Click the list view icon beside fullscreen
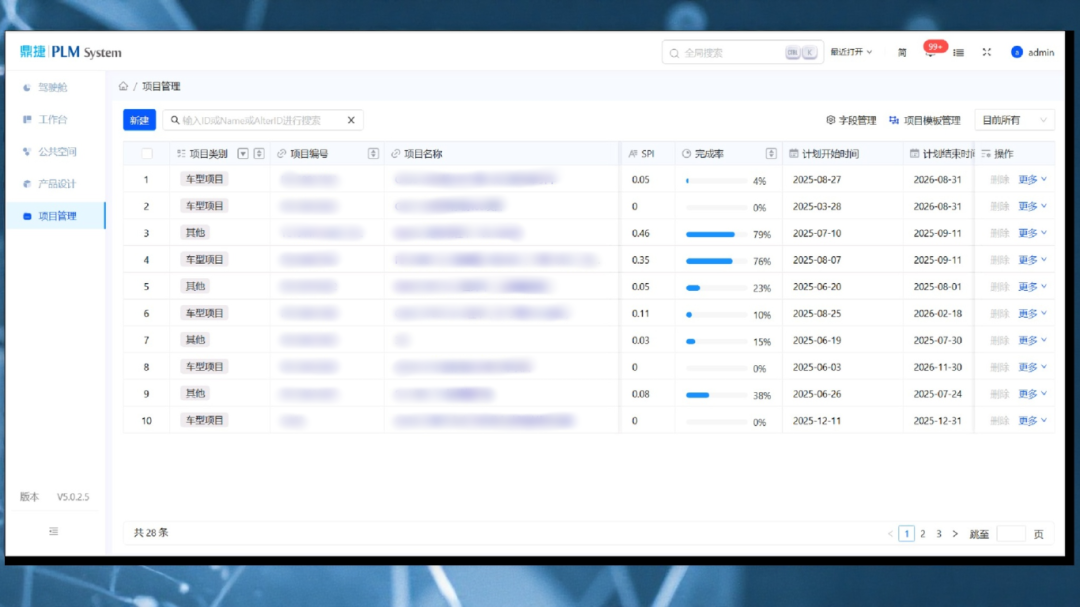 coord(958,52)
